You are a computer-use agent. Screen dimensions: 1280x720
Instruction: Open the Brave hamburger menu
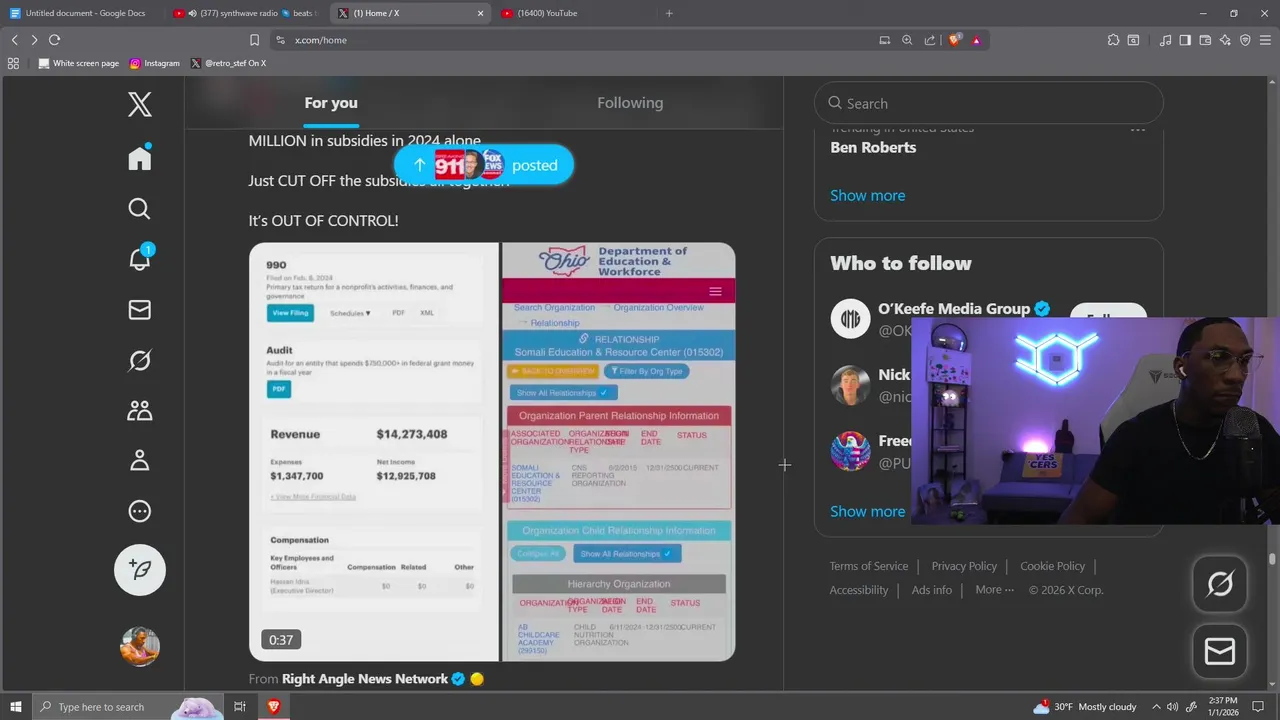1265,40
